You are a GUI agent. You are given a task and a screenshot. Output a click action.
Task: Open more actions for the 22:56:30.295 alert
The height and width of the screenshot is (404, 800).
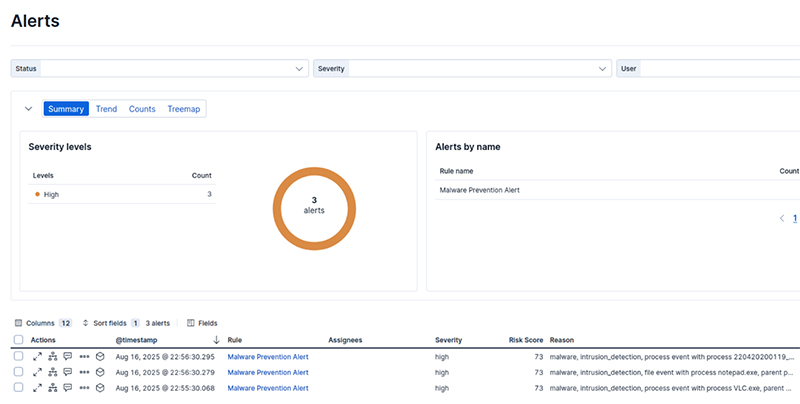pos(84,356)
